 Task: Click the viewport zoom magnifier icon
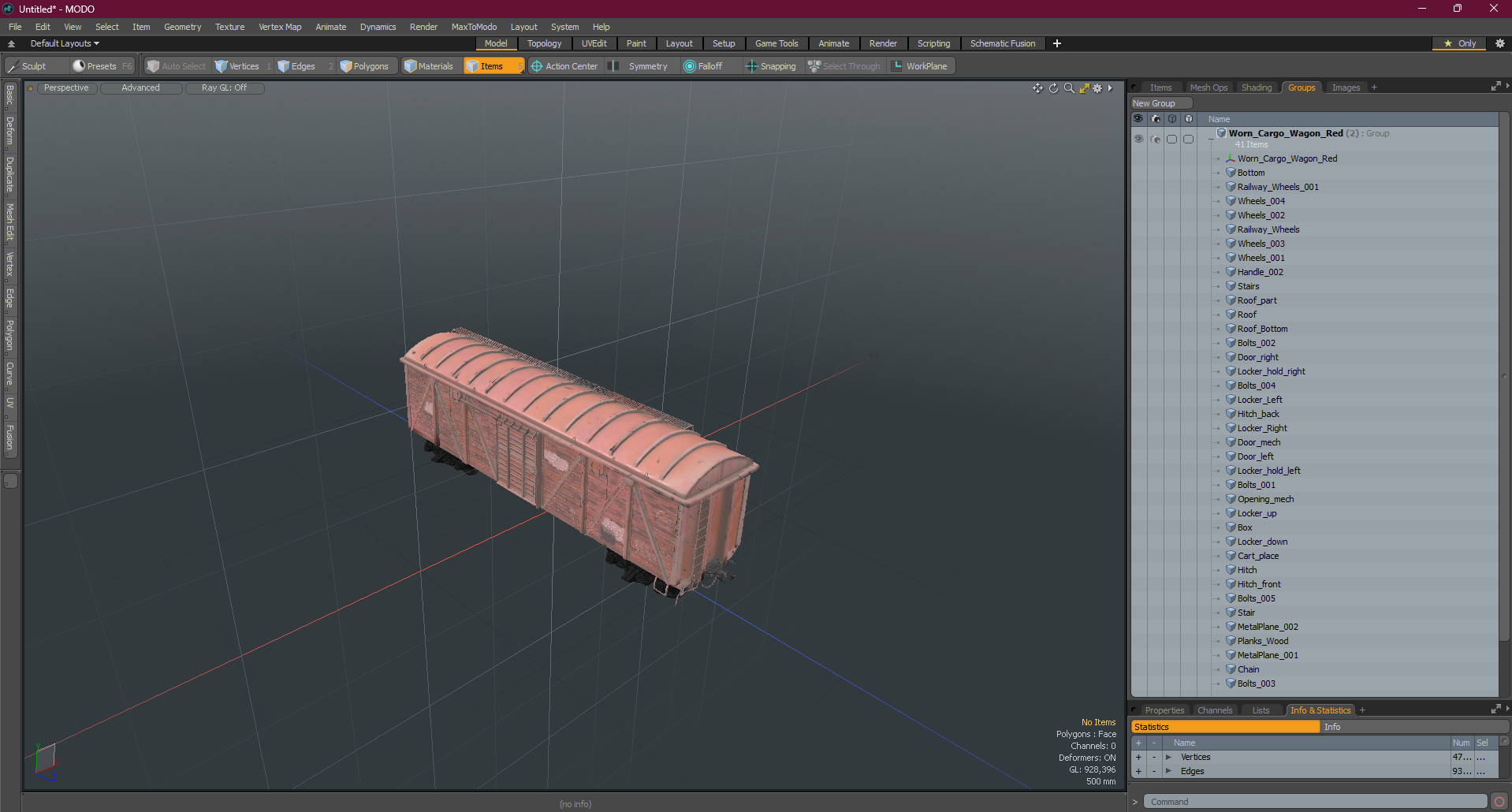[x=1069, y=88]
